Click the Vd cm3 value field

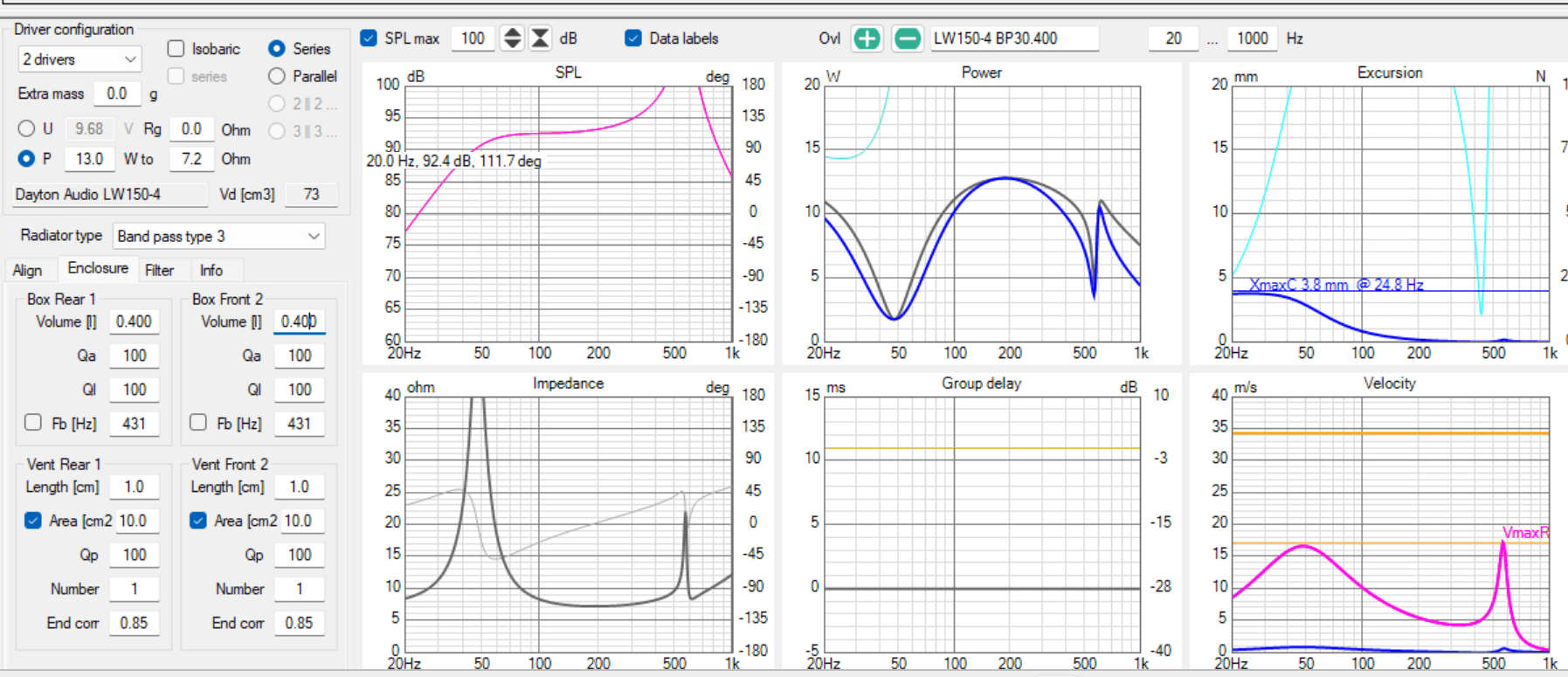[312, 194]
